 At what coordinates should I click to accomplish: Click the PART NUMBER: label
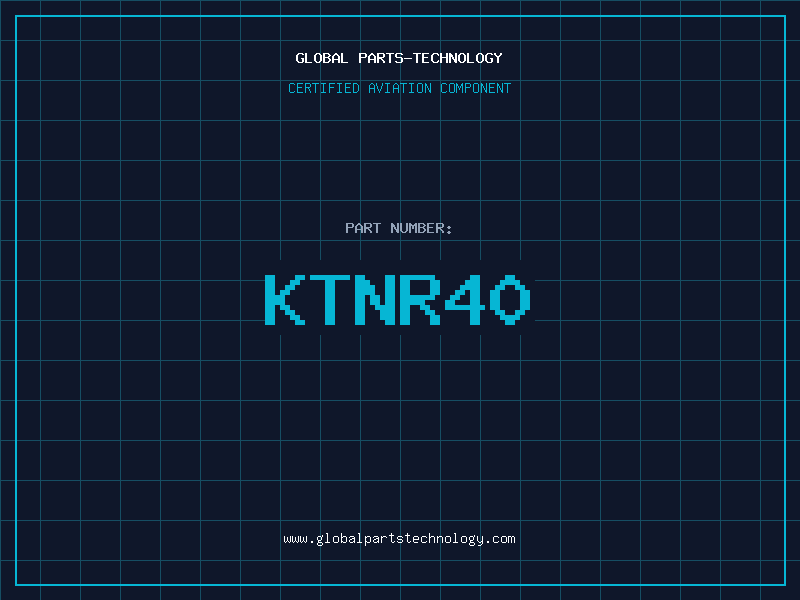[x=398, y=228]
